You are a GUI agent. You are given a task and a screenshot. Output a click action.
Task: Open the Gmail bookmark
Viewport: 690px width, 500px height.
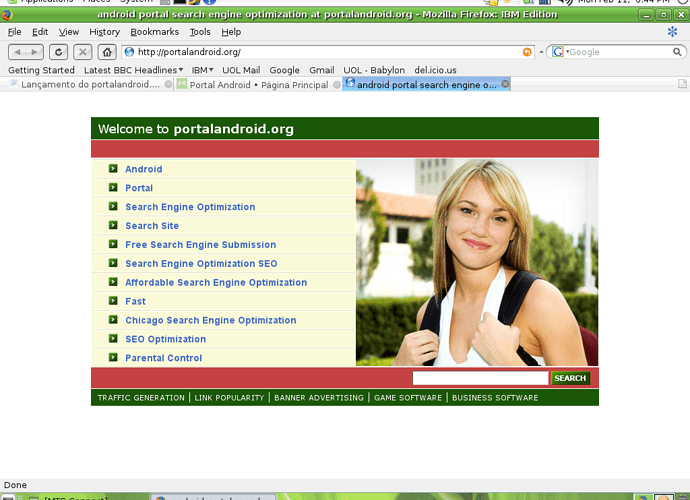[322, 70]
